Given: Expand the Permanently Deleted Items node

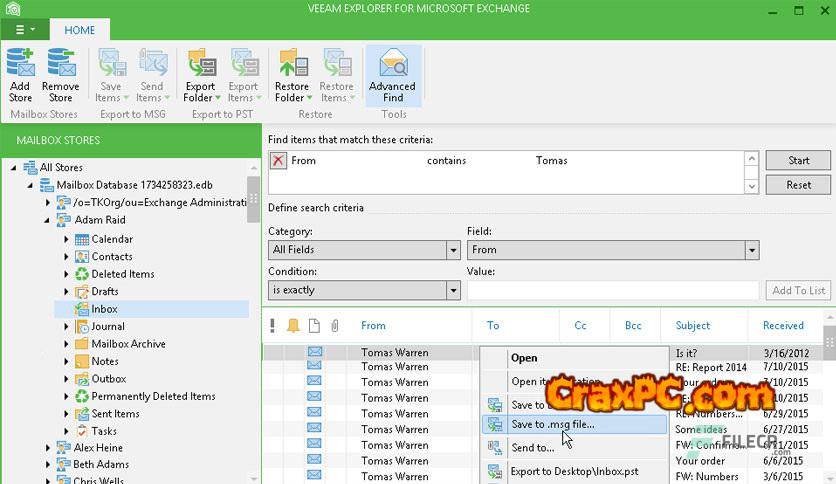Looking at the screenshot, I should click(x=66, y=397).
